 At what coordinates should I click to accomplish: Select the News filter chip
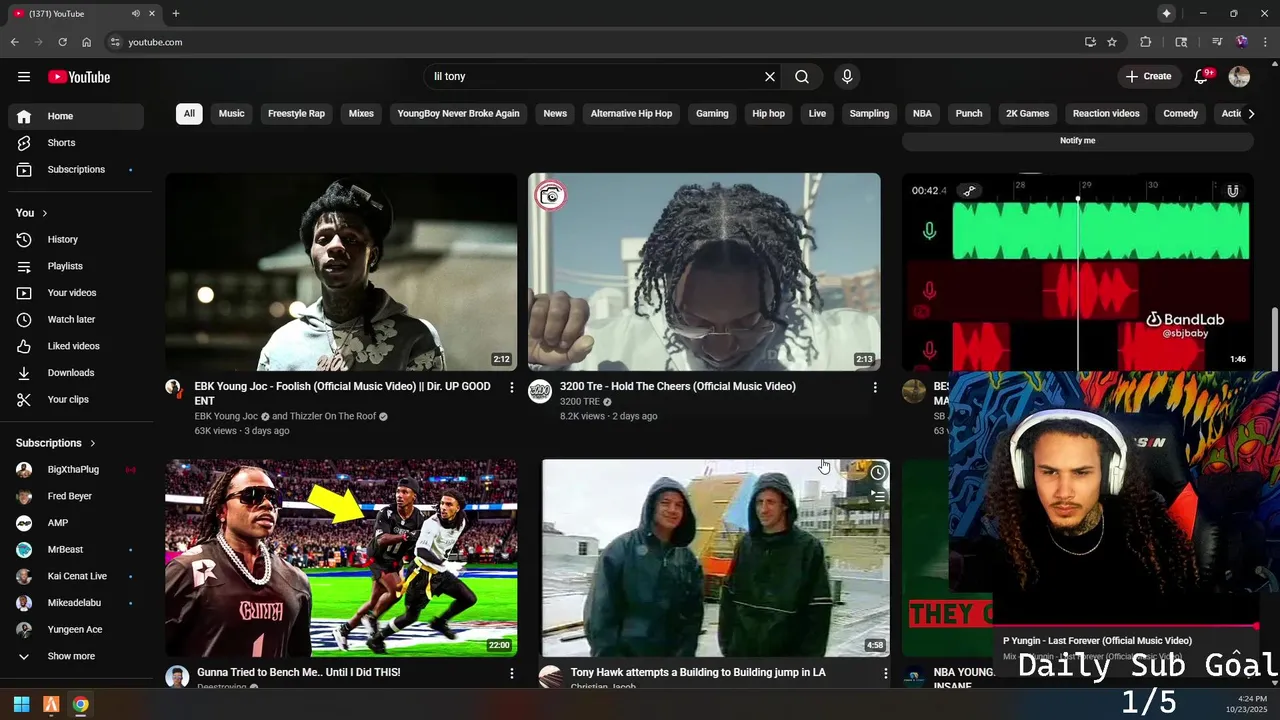point(555,114)
